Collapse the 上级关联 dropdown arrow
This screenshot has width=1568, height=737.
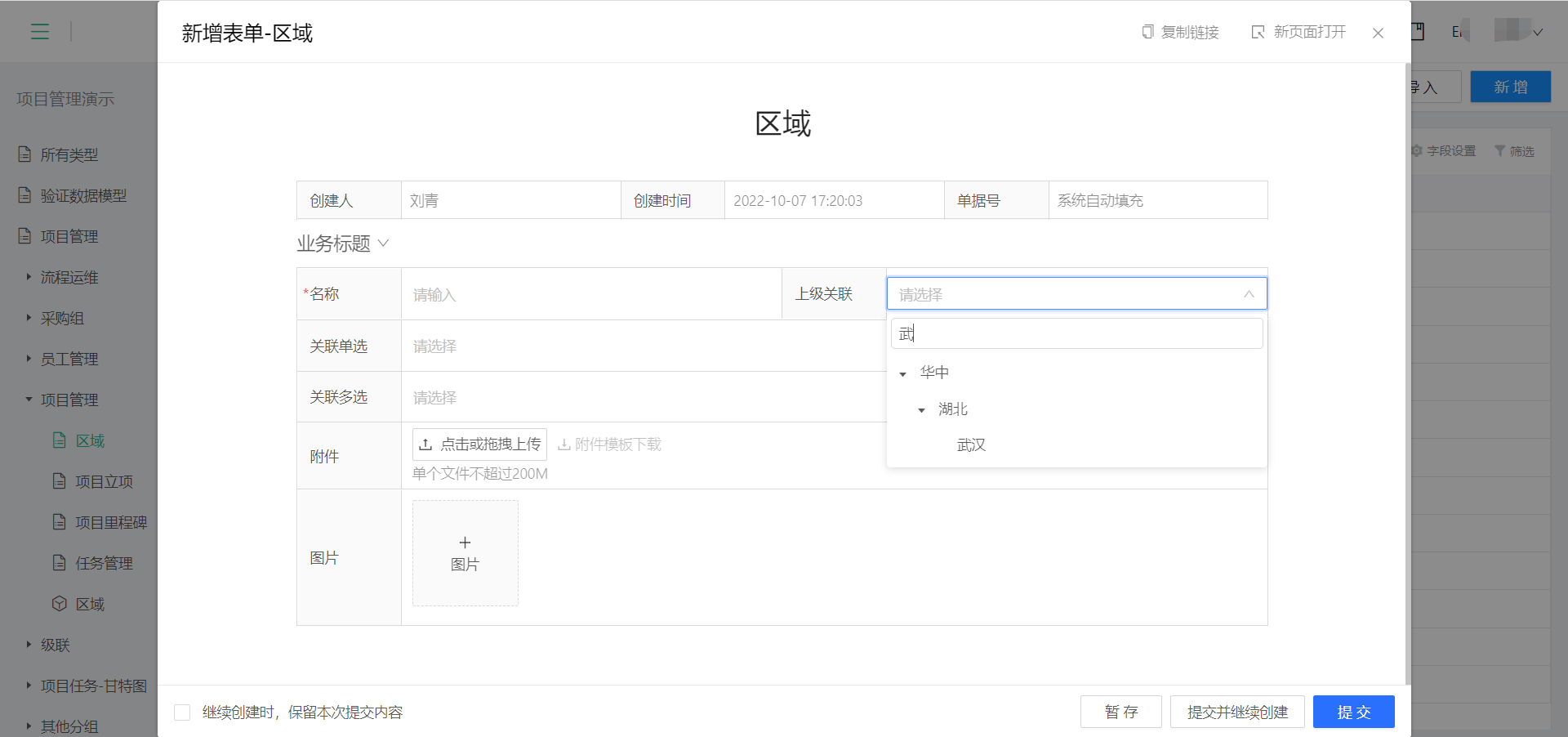(1249, 294)
